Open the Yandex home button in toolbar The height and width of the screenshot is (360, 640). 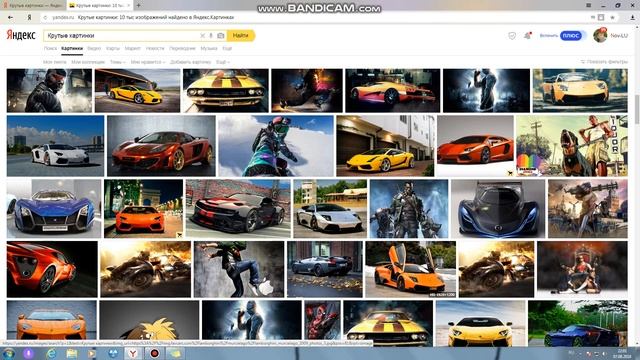[x=29, y=18]
